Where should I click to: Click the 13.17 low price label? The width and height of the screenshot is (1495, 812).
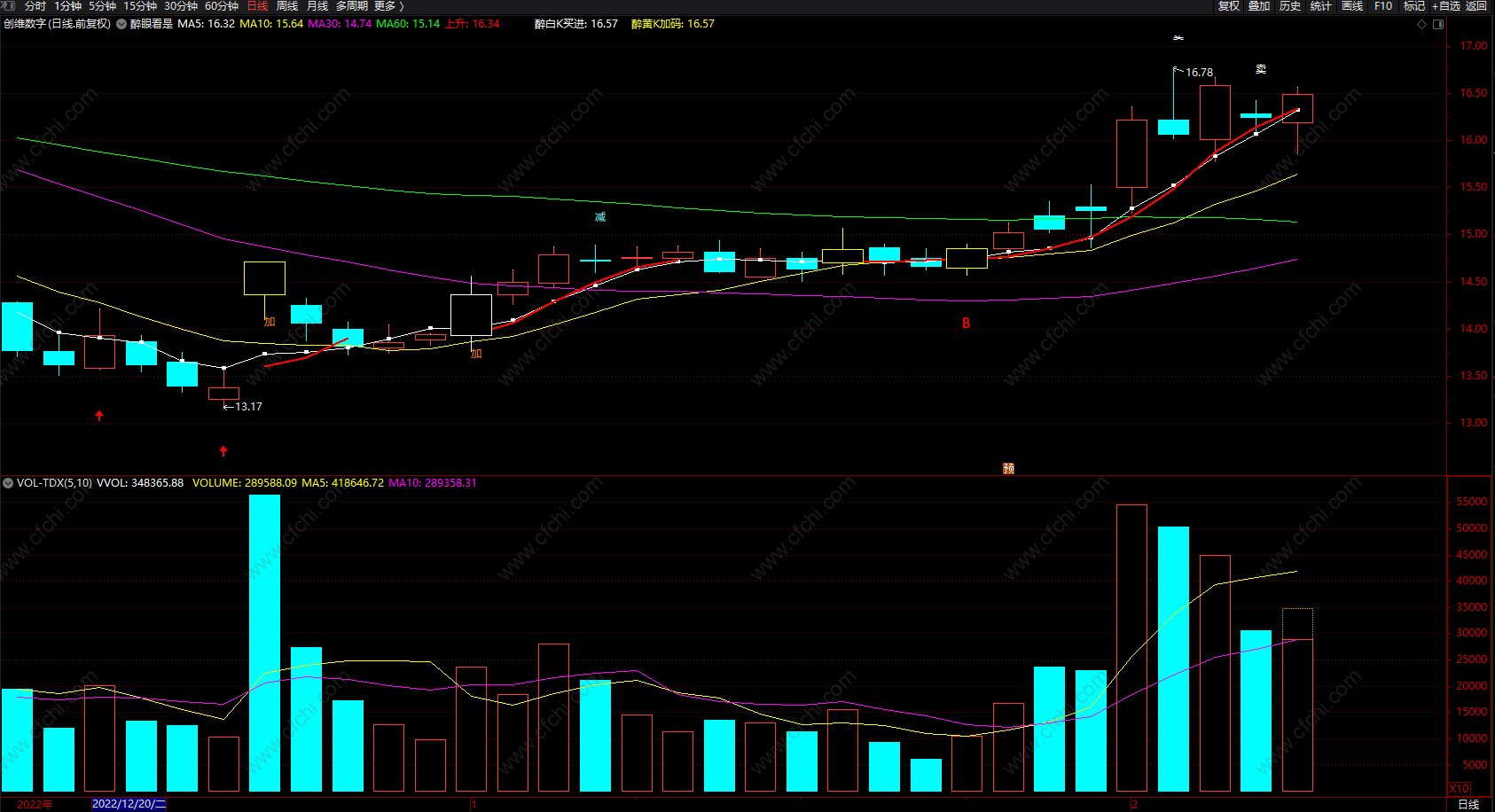[x=248, y=407]
